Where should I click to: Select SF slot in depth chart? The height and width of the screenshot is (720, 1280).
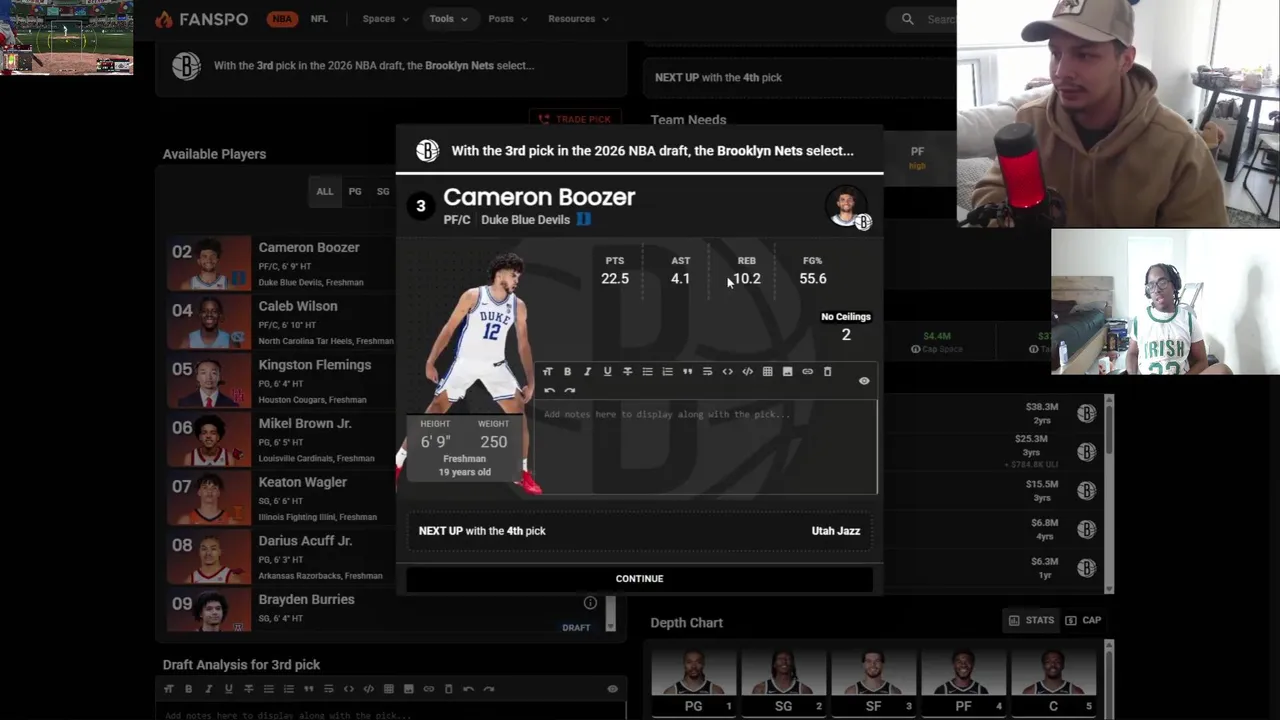point(874,682)
